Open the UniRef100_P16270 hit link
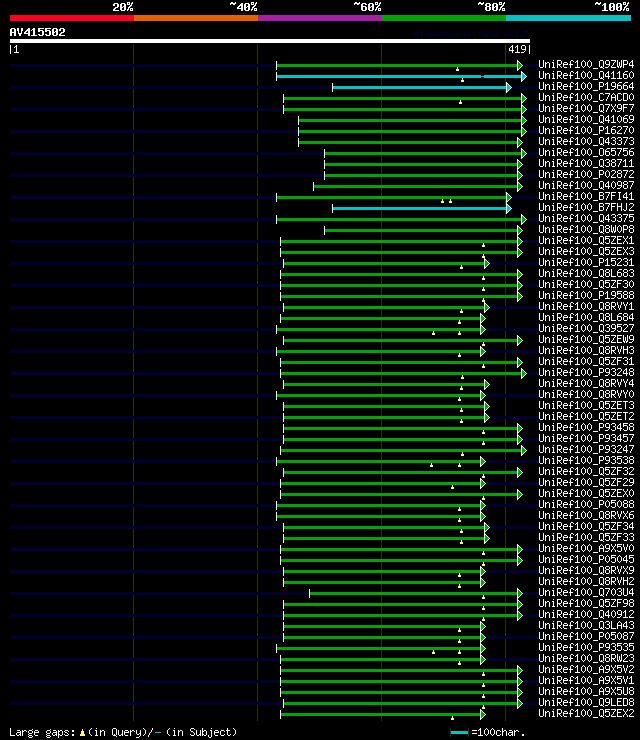 [586, 130]
